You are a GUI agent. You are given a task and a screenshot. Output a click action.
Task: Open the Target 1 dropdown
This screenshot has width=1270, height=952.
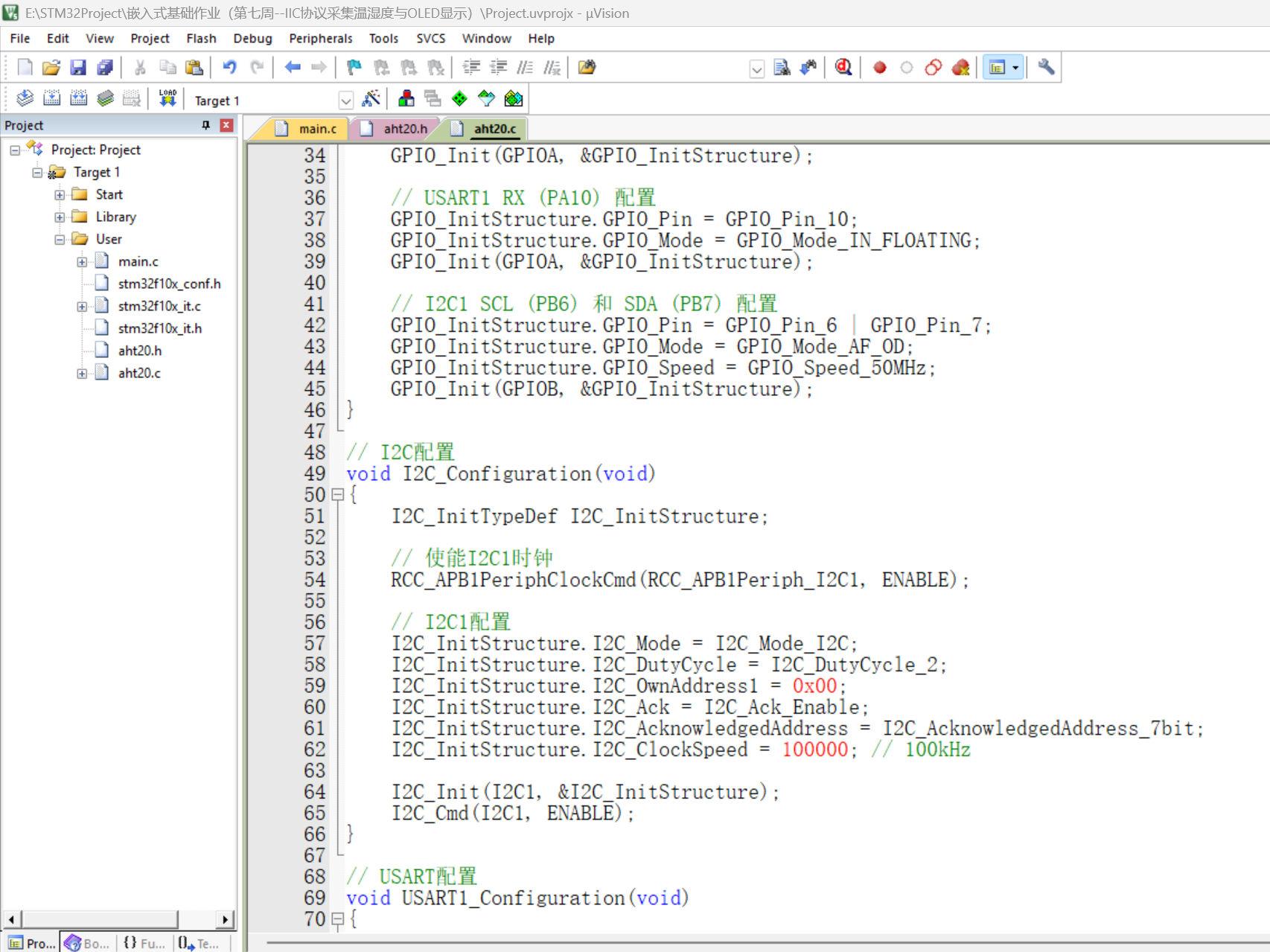tap(345, 100)
